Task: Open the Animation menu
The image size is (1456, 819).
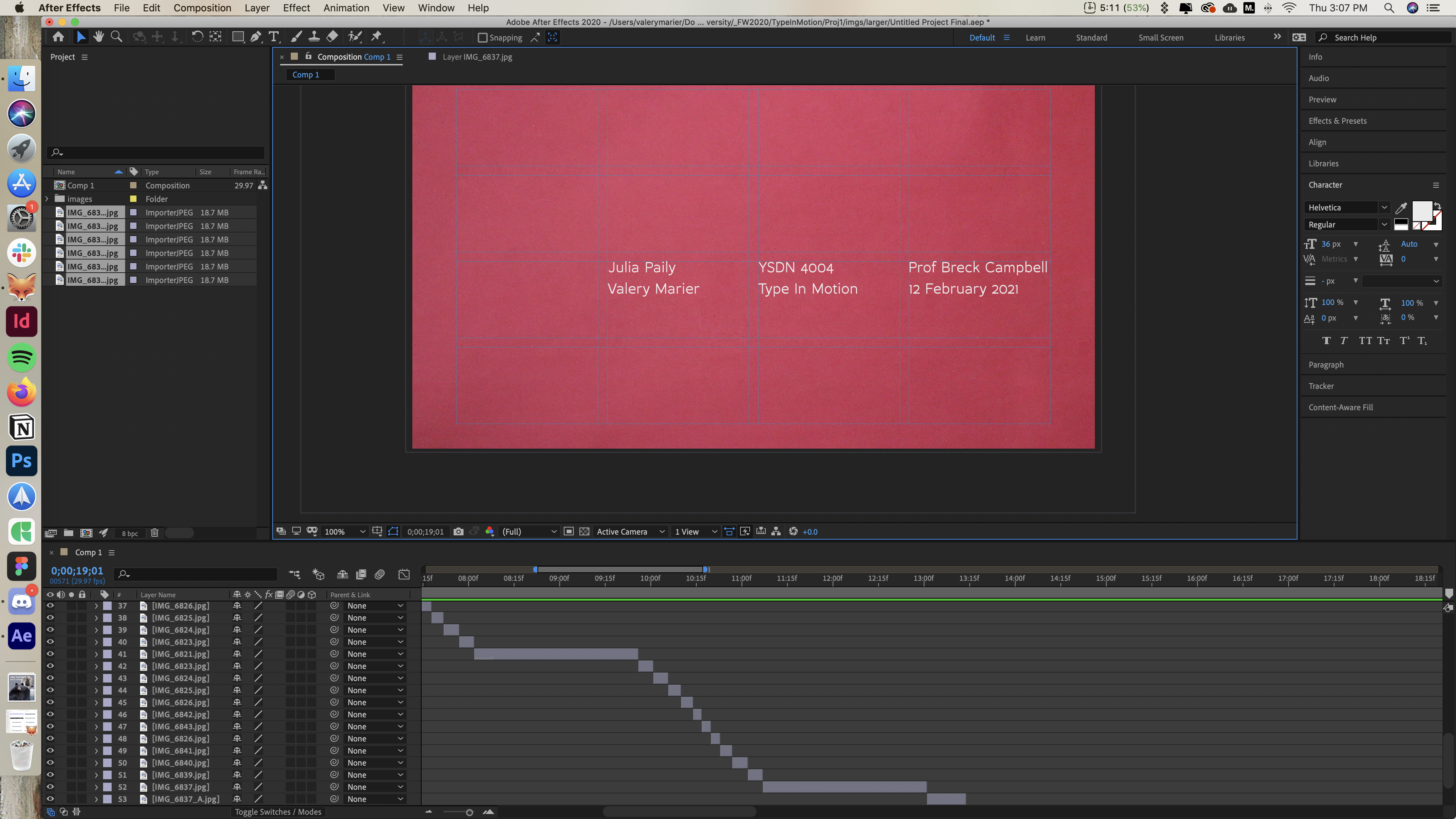Action: (x=346, y=8)
